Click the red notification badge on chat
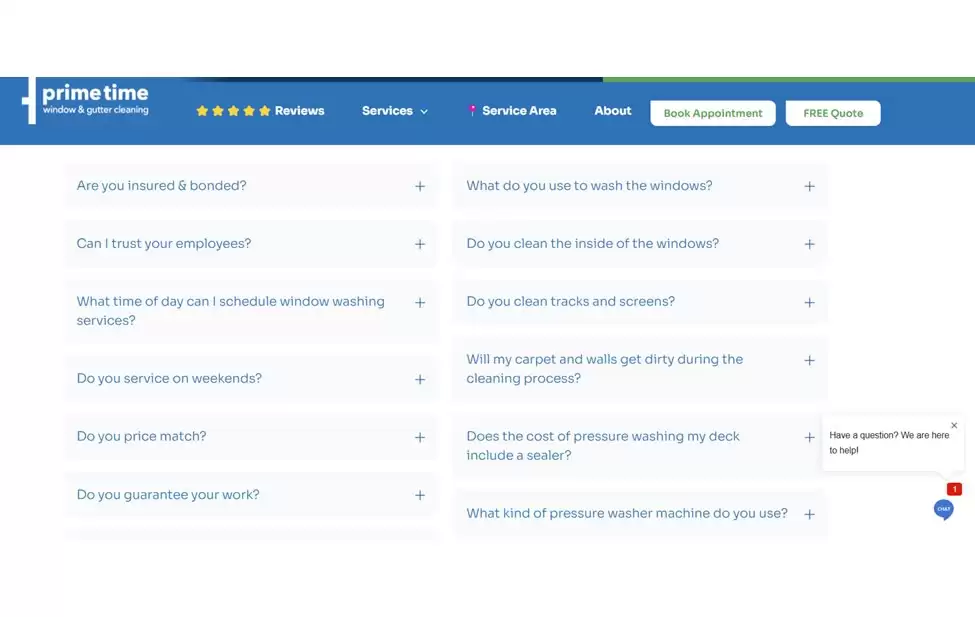The image size is (975, 617). [x=953, y=488]
